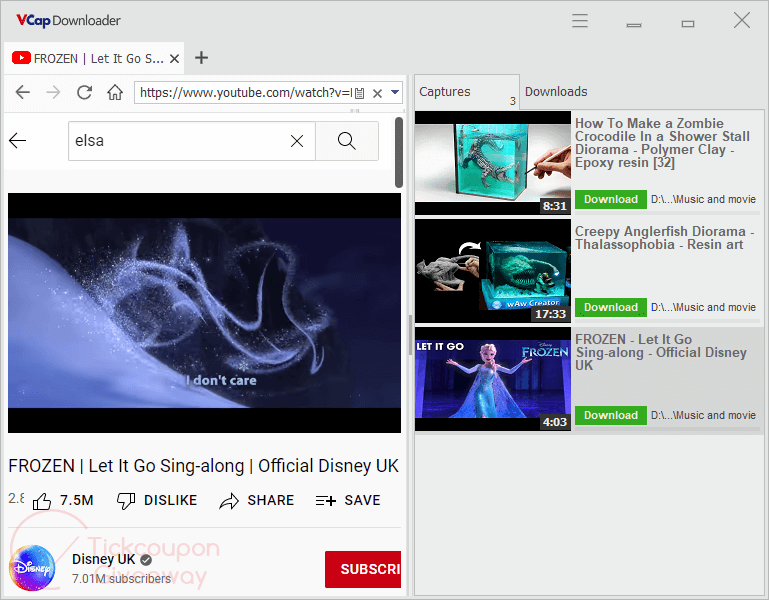Screen dimensions: 769x600
Task: Click save path of Zombie Crocodile capture
Action: tap(703, 199)
